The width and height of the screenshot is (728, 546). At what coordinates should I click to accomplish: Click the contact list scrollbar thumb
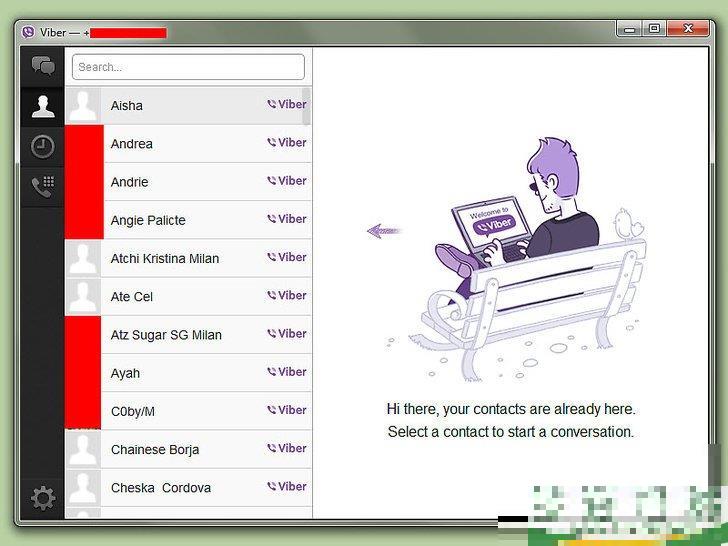pos(306,106)
